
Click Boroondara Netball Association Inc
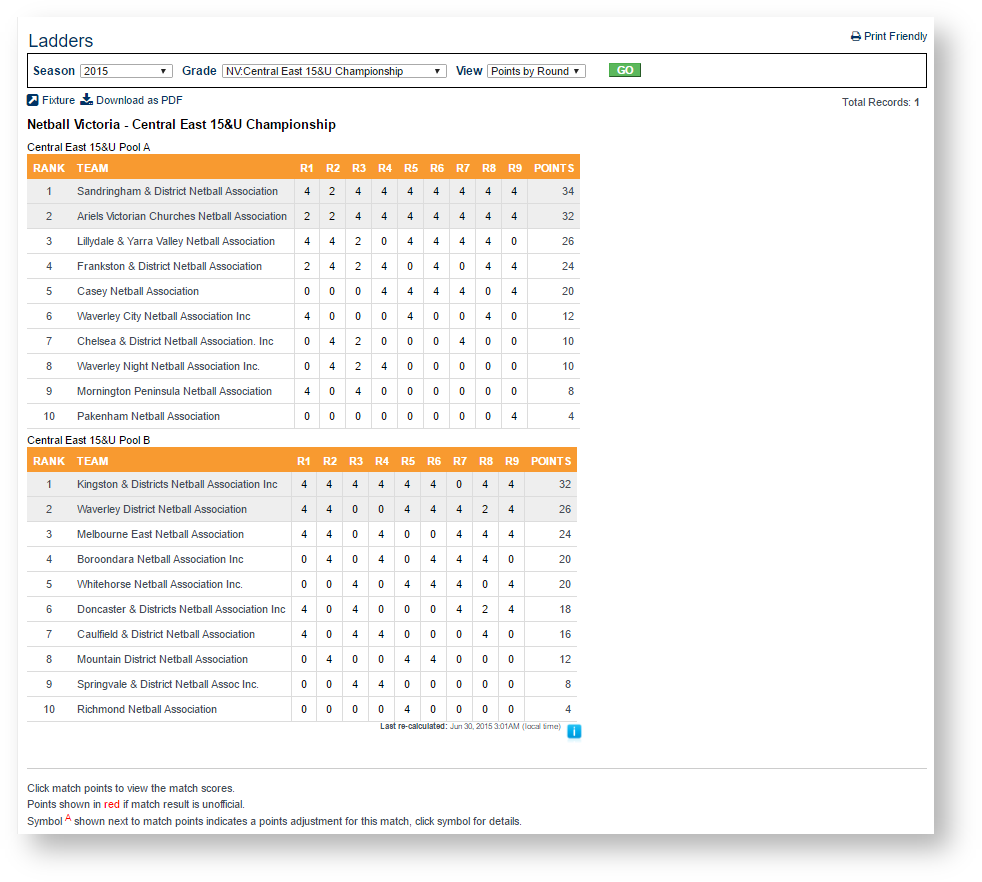(160, 559)
